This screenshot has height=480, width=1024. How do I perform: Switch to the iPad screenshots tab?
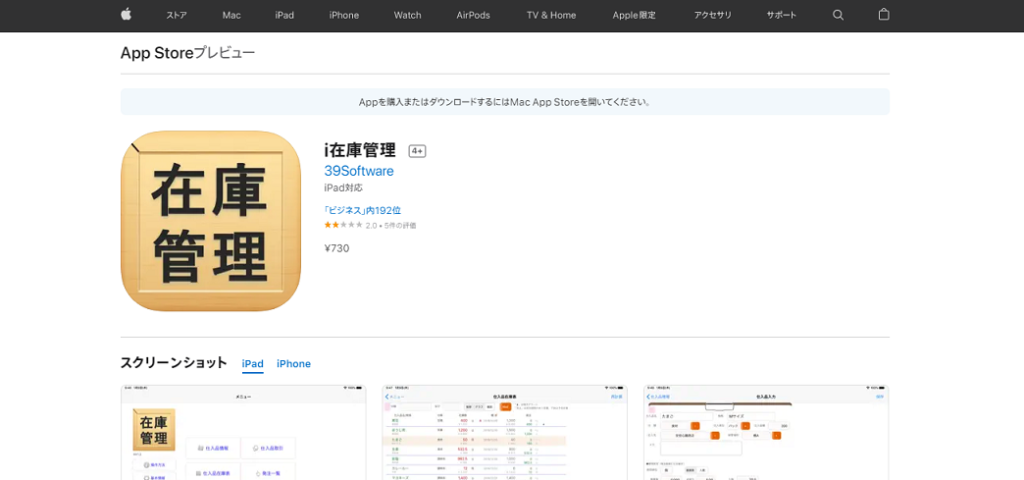[253, 364]
